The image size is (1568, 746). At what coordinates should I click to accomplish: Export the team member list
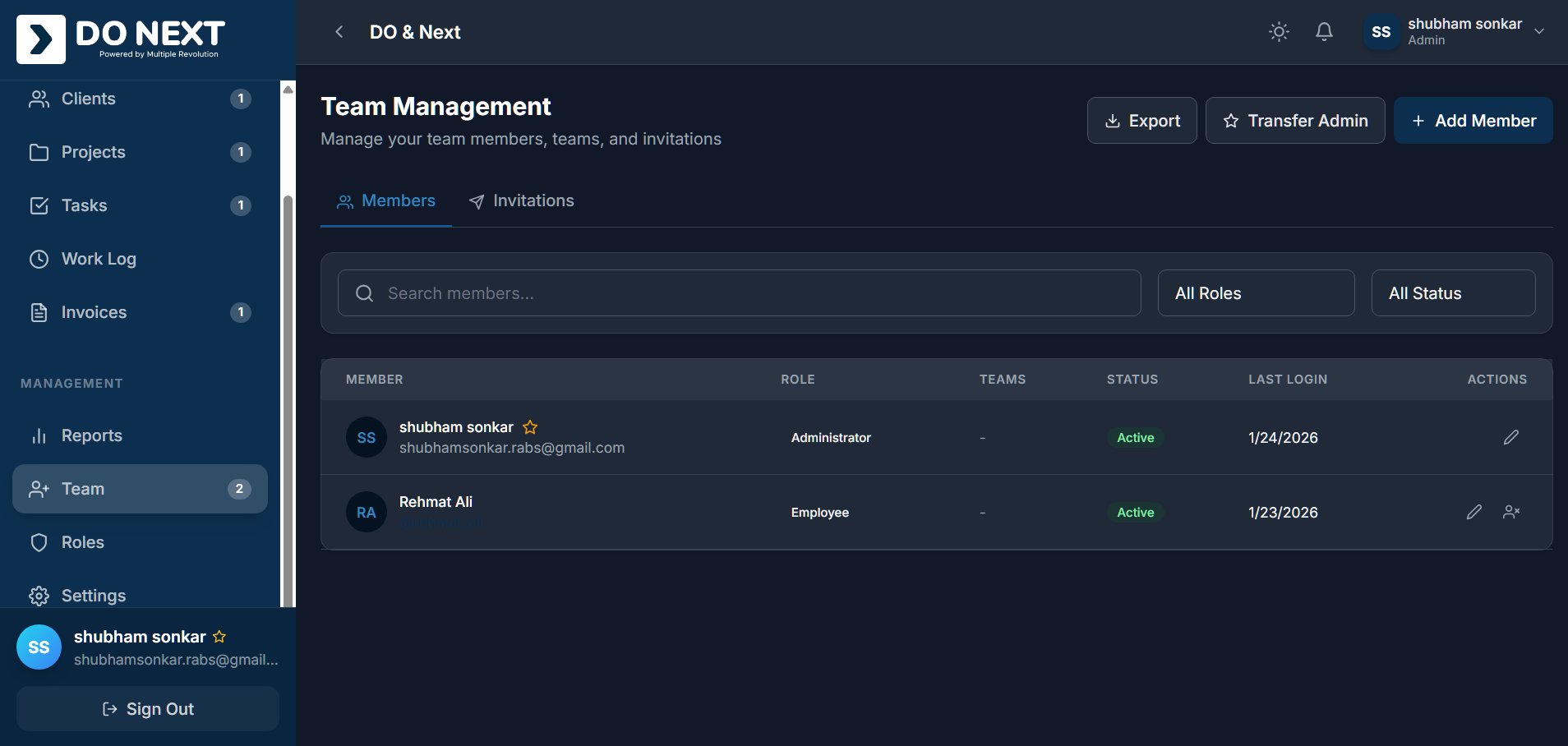(x=1141, y=121)
